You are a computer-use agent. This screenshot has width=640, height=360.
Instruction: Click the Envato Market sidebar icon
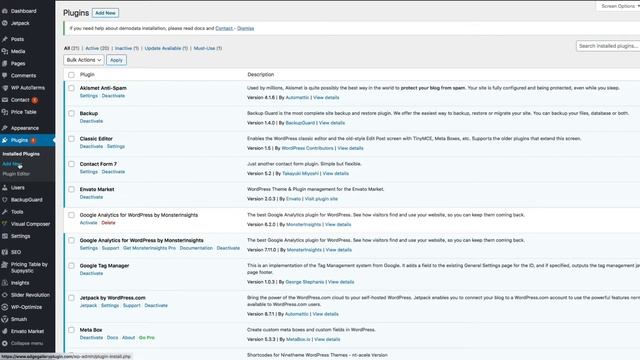click(x=5, y=331)
